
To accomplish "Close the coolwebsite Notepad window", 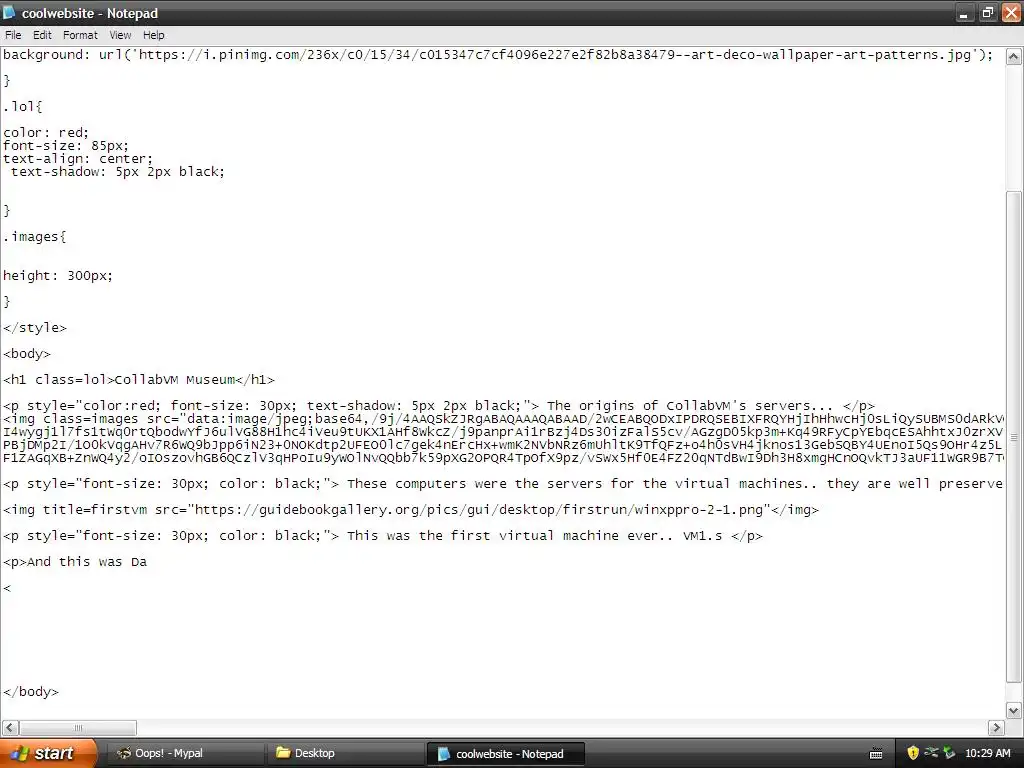I will click(1011, 13).
